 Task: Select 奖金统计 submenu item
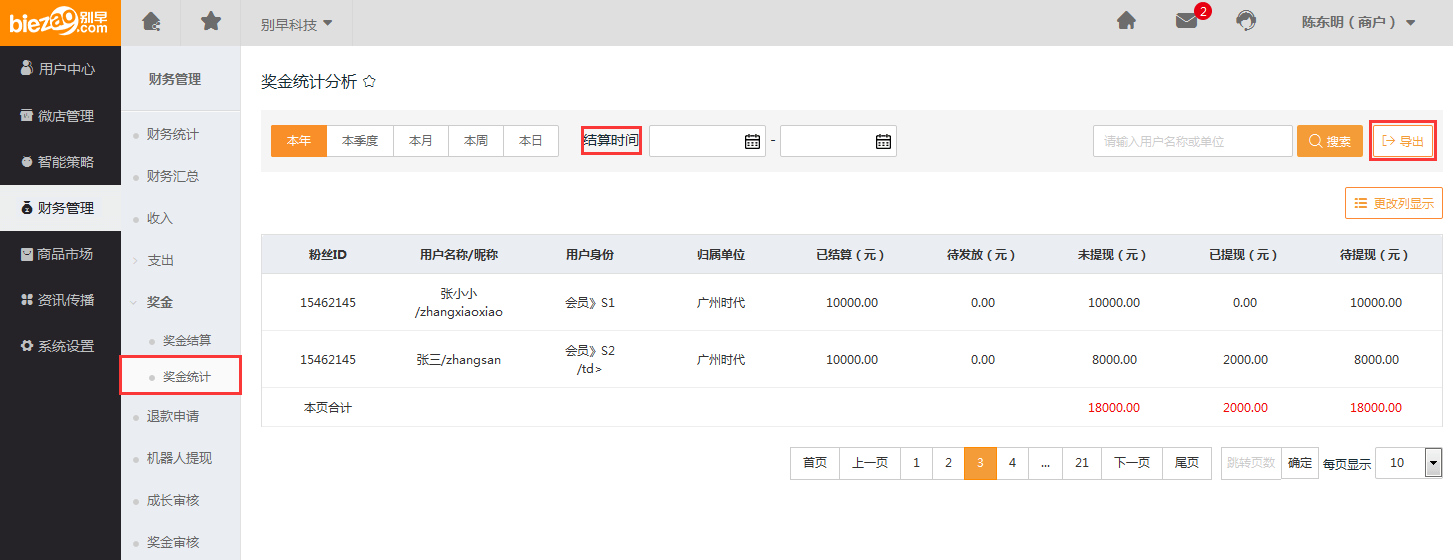coord(187,377)
